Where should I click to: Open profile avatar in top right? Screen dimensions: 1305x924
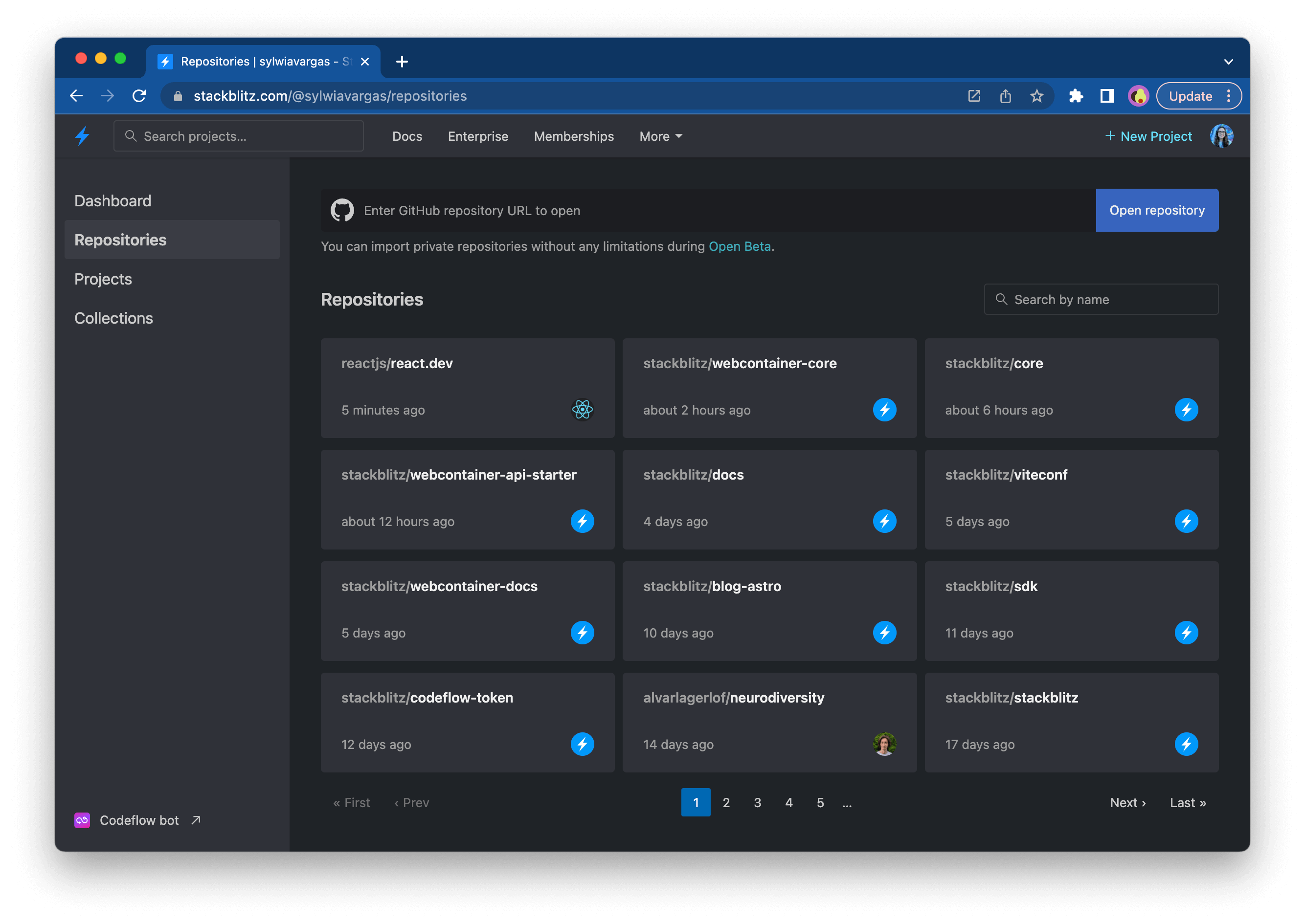[x=1221, y=136]
